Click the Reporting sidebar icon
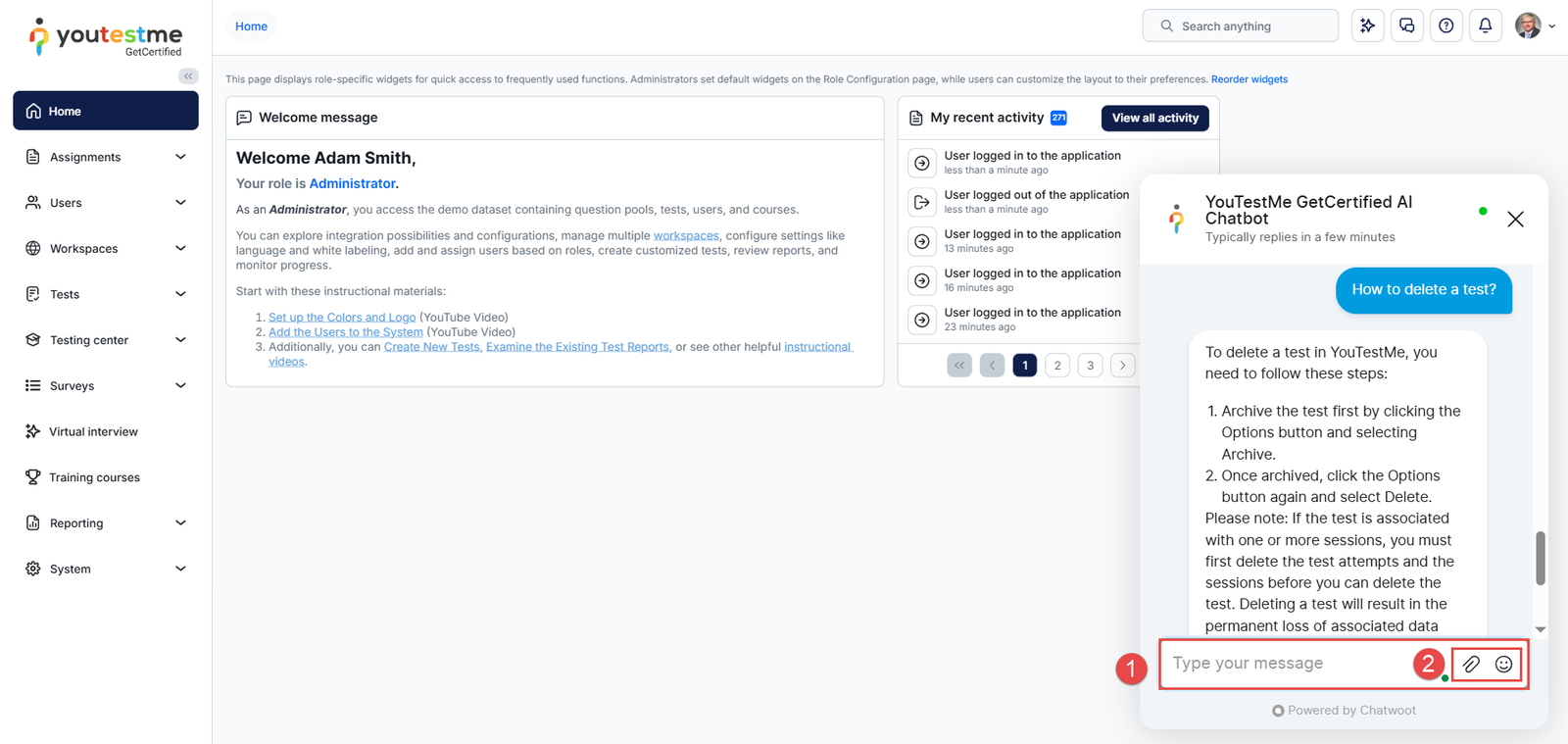The height and width of the screenshot is (744, 1568). point(33,522)
